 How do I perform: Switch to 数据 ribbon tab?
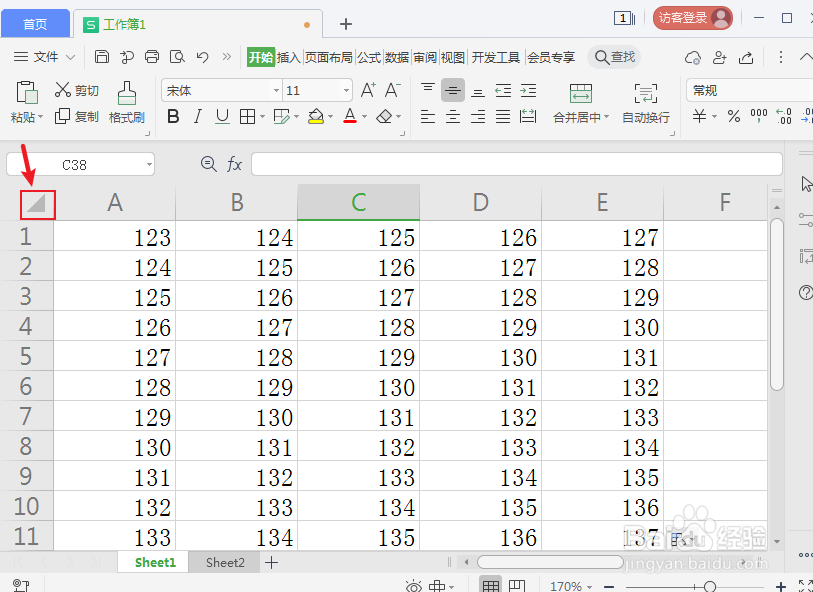coord(397,57)
